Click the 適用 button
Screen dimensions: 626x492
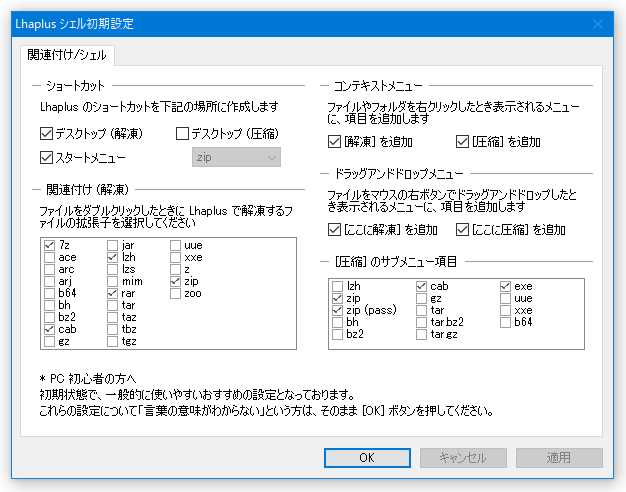point(559,458)
